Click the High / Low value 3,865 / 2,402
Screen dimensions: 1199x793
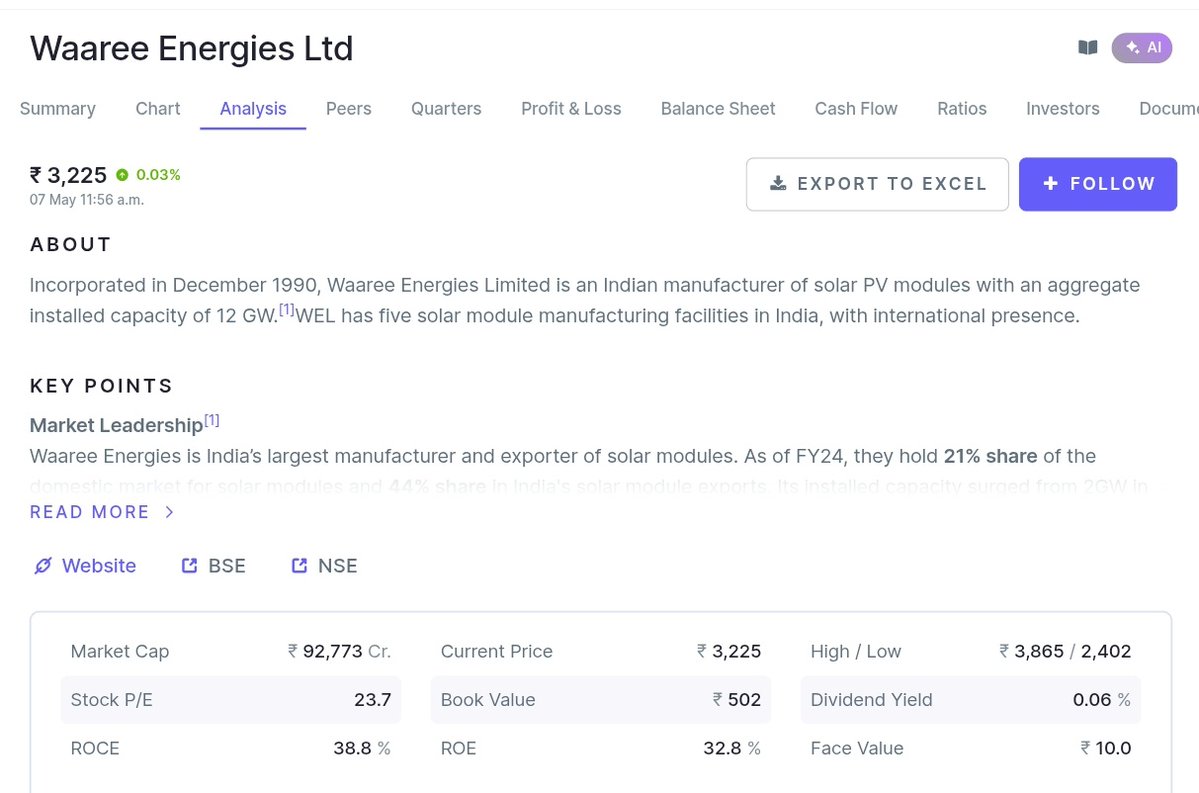tap(1065, 652)
